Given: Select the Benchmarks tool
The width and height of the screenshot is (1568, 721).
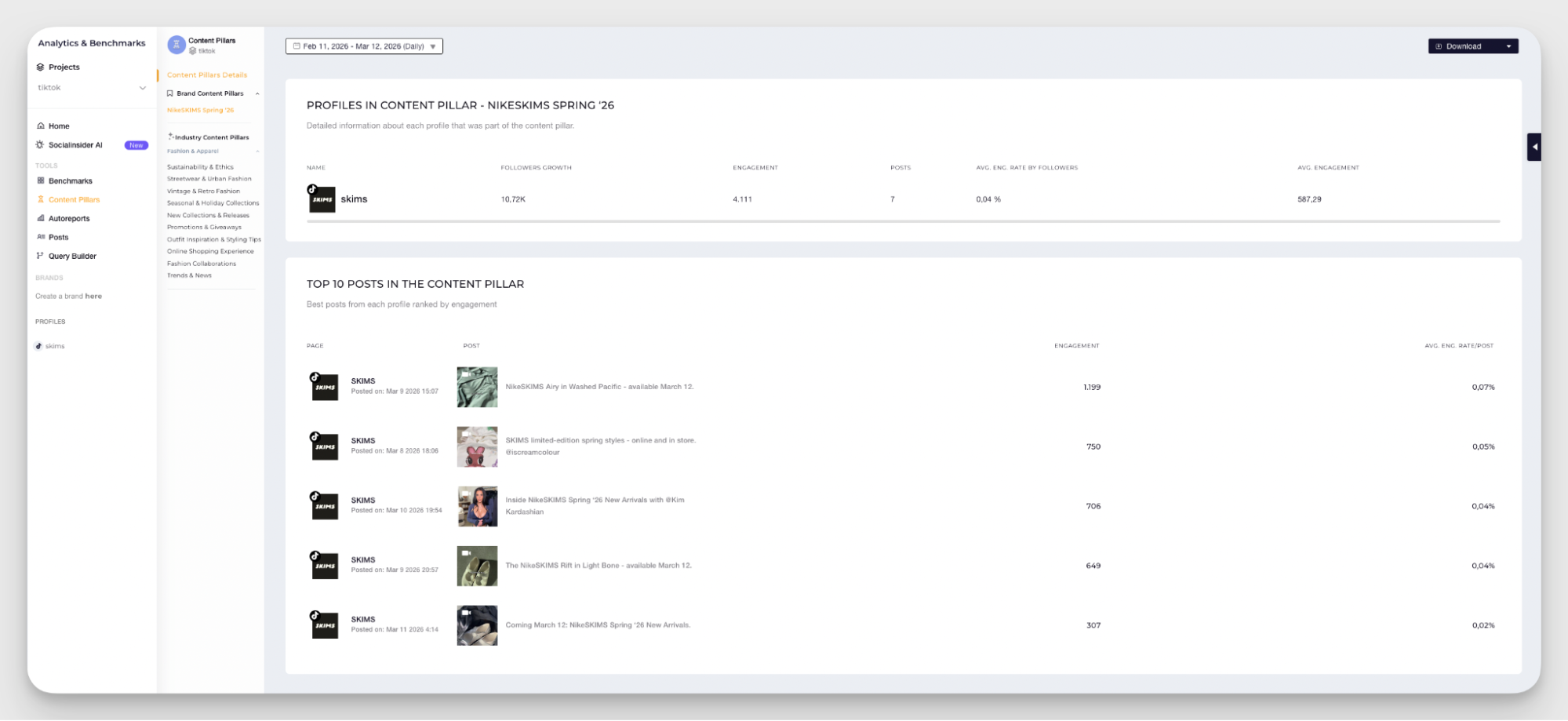Looking at the screenshot, I should 69,180.
